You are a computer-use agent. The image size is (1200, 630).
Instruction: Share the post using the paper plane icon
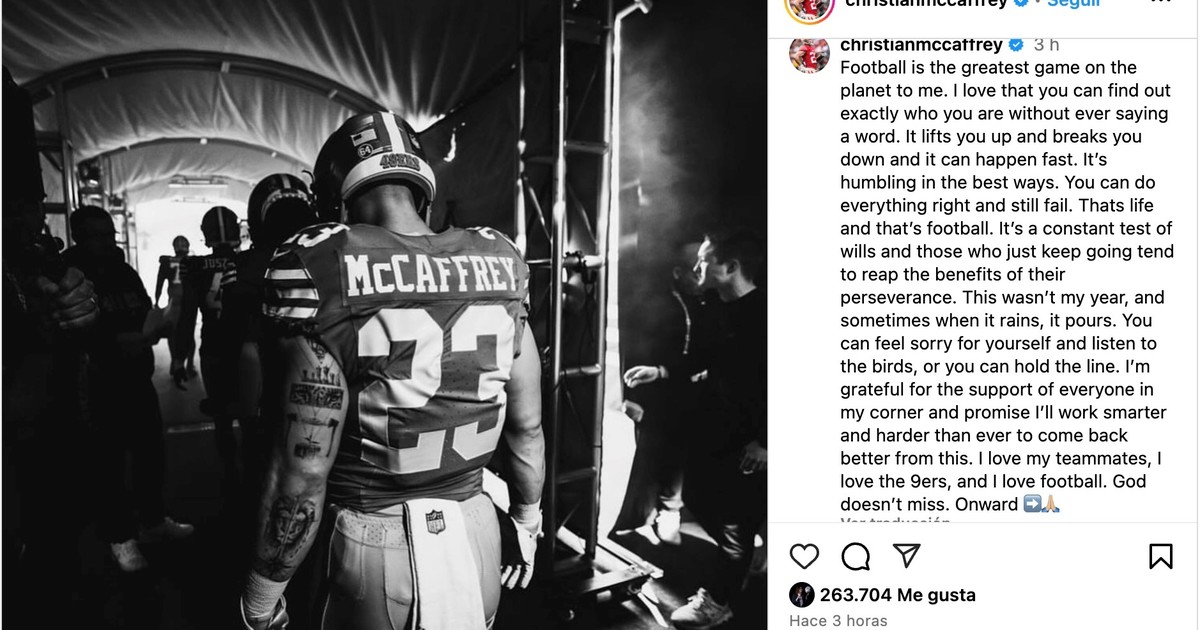pyautogui.click(x=906, y=556)
